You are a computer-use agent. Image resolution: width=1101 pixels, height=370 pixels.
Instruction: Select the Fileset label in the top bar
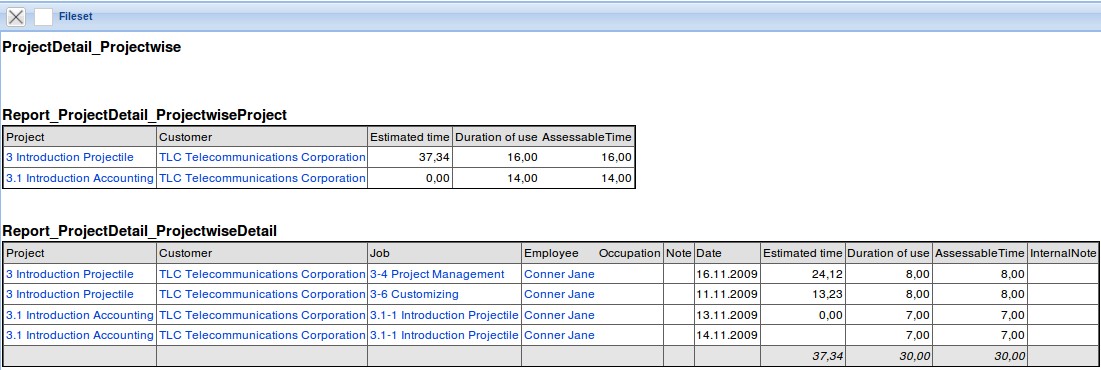click(x=76, y=16)
